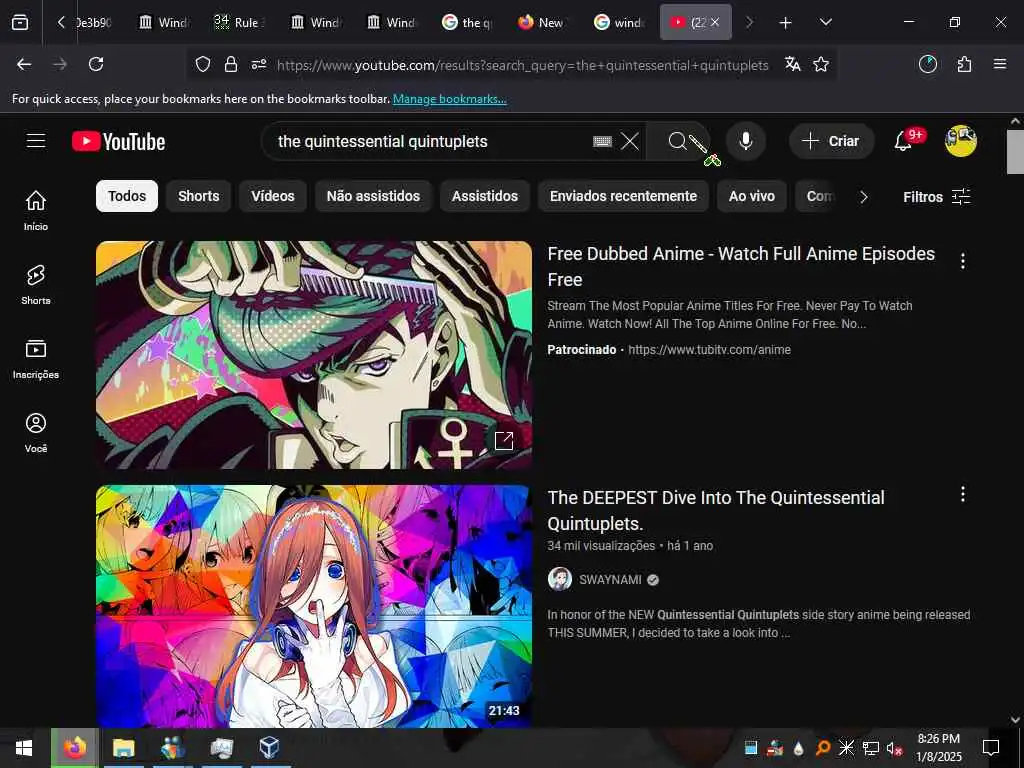Open the on-screen keyboard in search box

click(x=602, y=141)
